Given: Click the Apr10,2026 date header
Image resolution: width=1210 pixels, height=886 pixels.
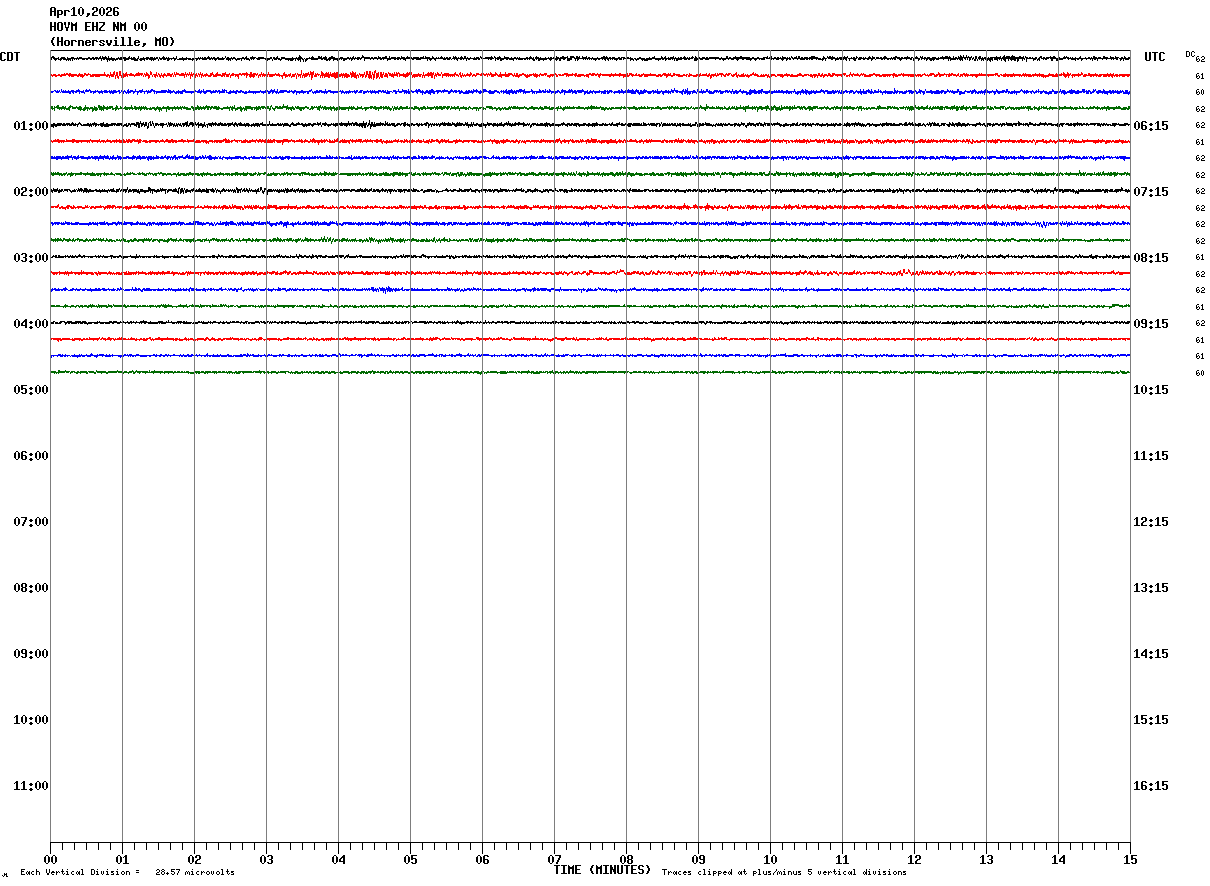Looking at the screenshot, I should click(84, 12).
